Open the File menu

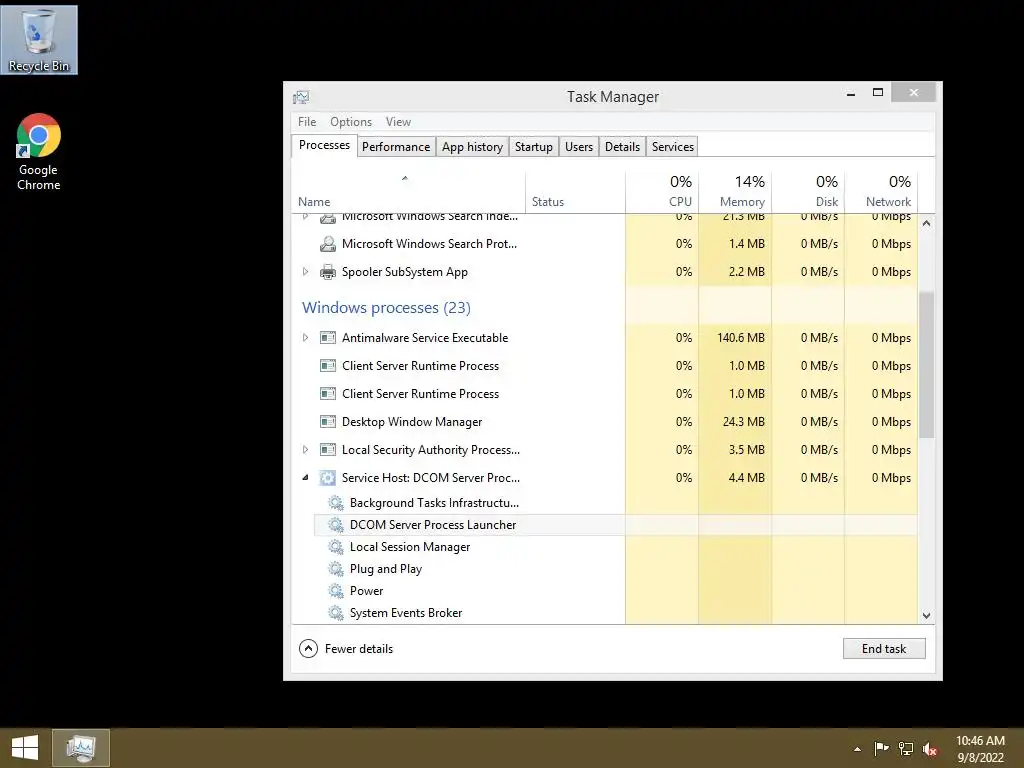(307, 121)
